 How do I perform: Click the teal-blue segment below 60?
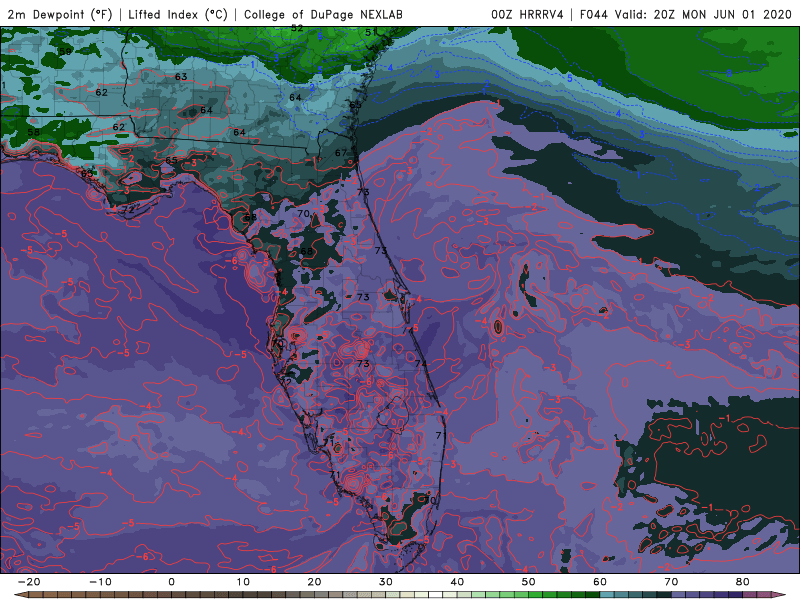pos(607,595)
